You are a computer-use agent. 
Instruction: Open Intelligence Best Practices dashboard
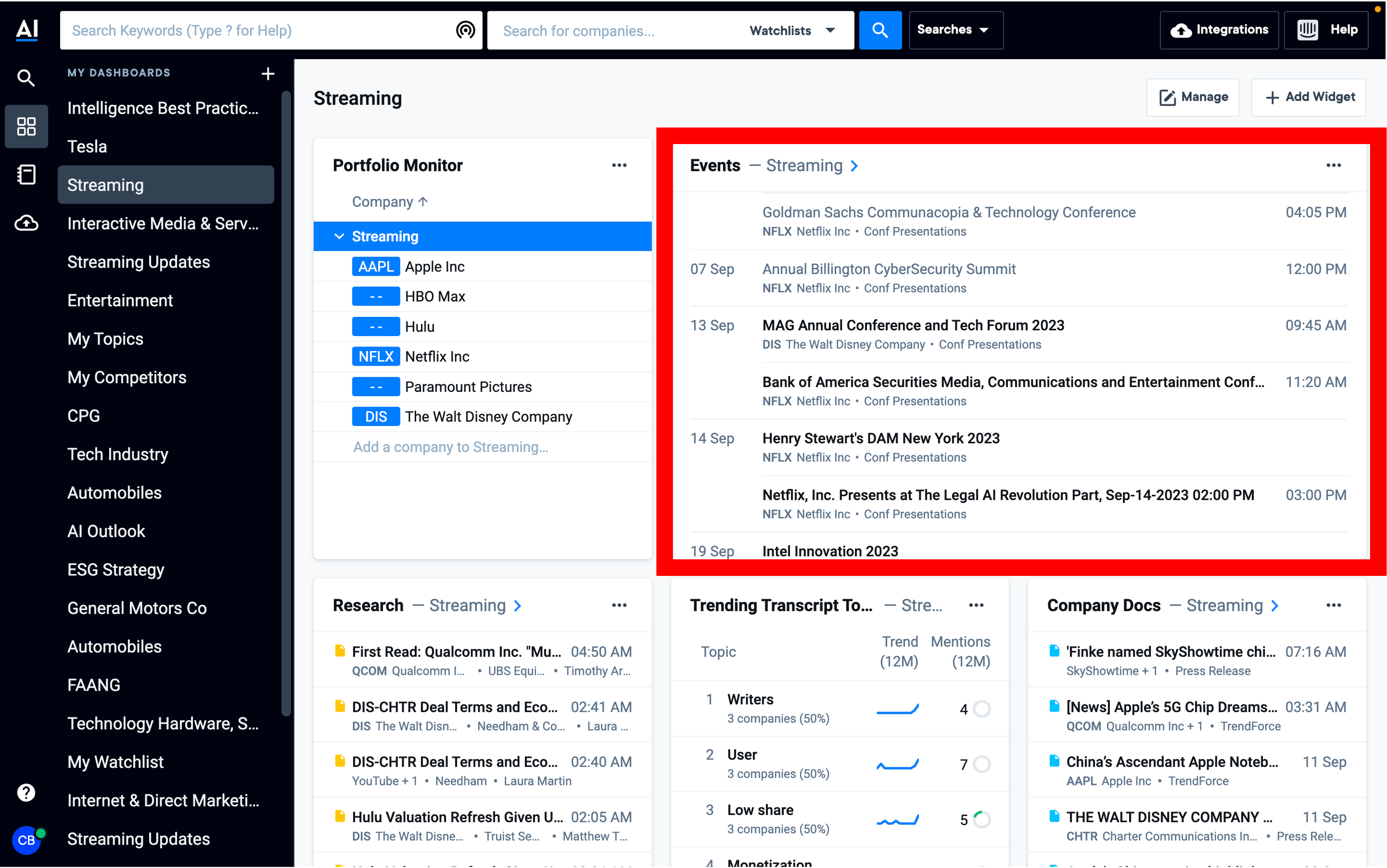pos(166,108)
